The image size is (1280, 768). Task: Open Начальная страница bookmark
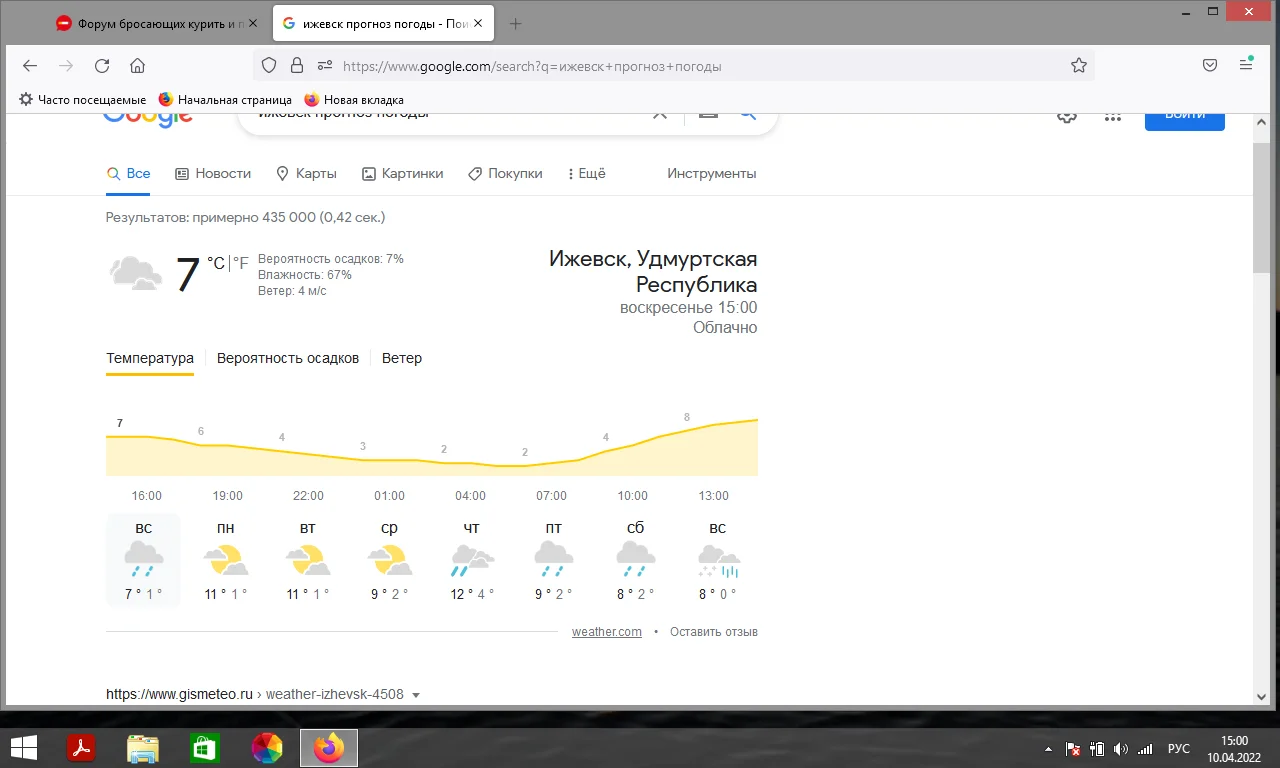(x=225, y=100)
